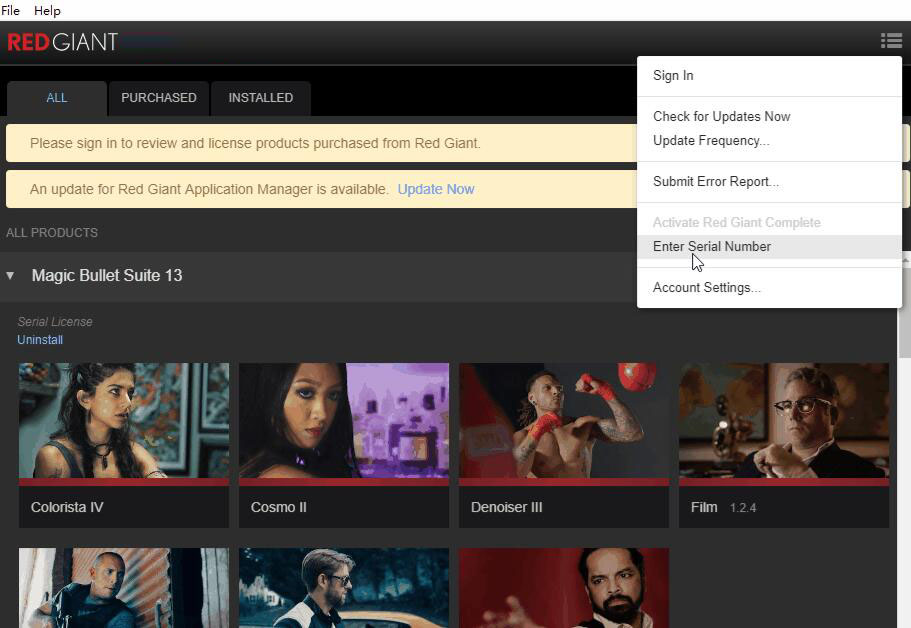This screenshot has height=628, width=911.
Task: Click the Cosmo II product name
Action: point(279,507)
